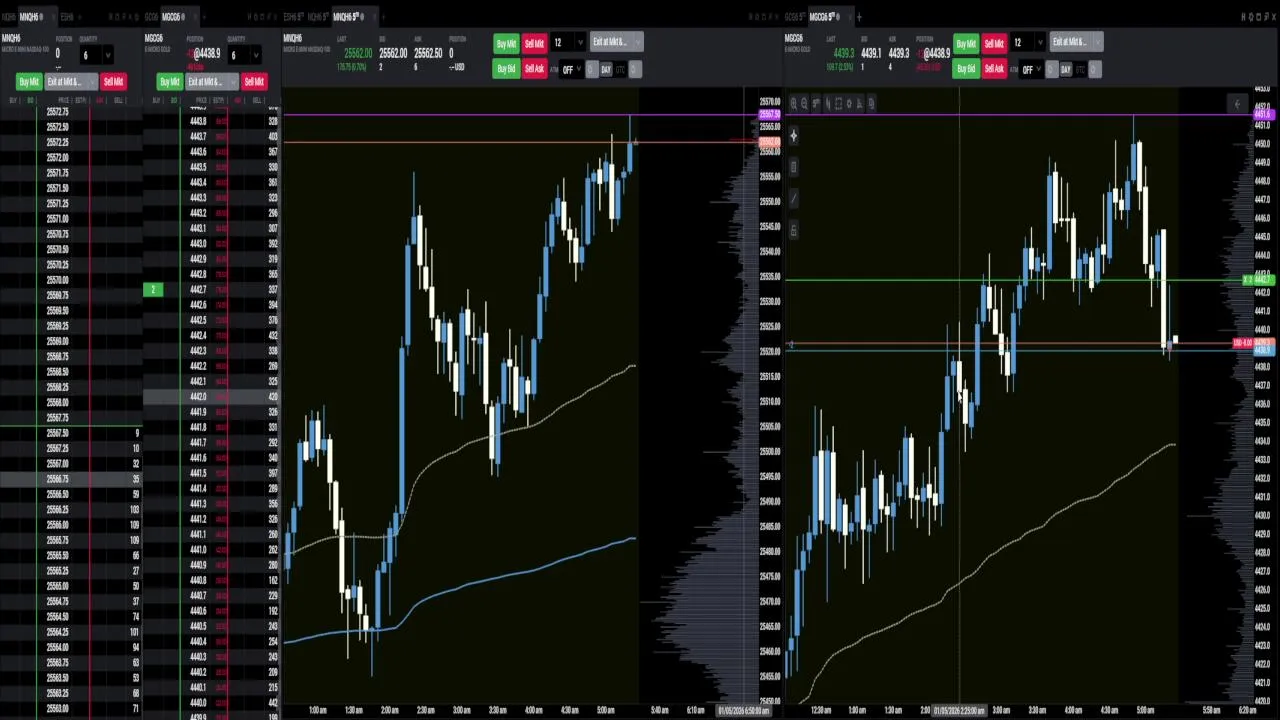1280x720 pixels.
Task: Open the ATM OFF dropdown on MGCG6 chart
Action: 1031,69
